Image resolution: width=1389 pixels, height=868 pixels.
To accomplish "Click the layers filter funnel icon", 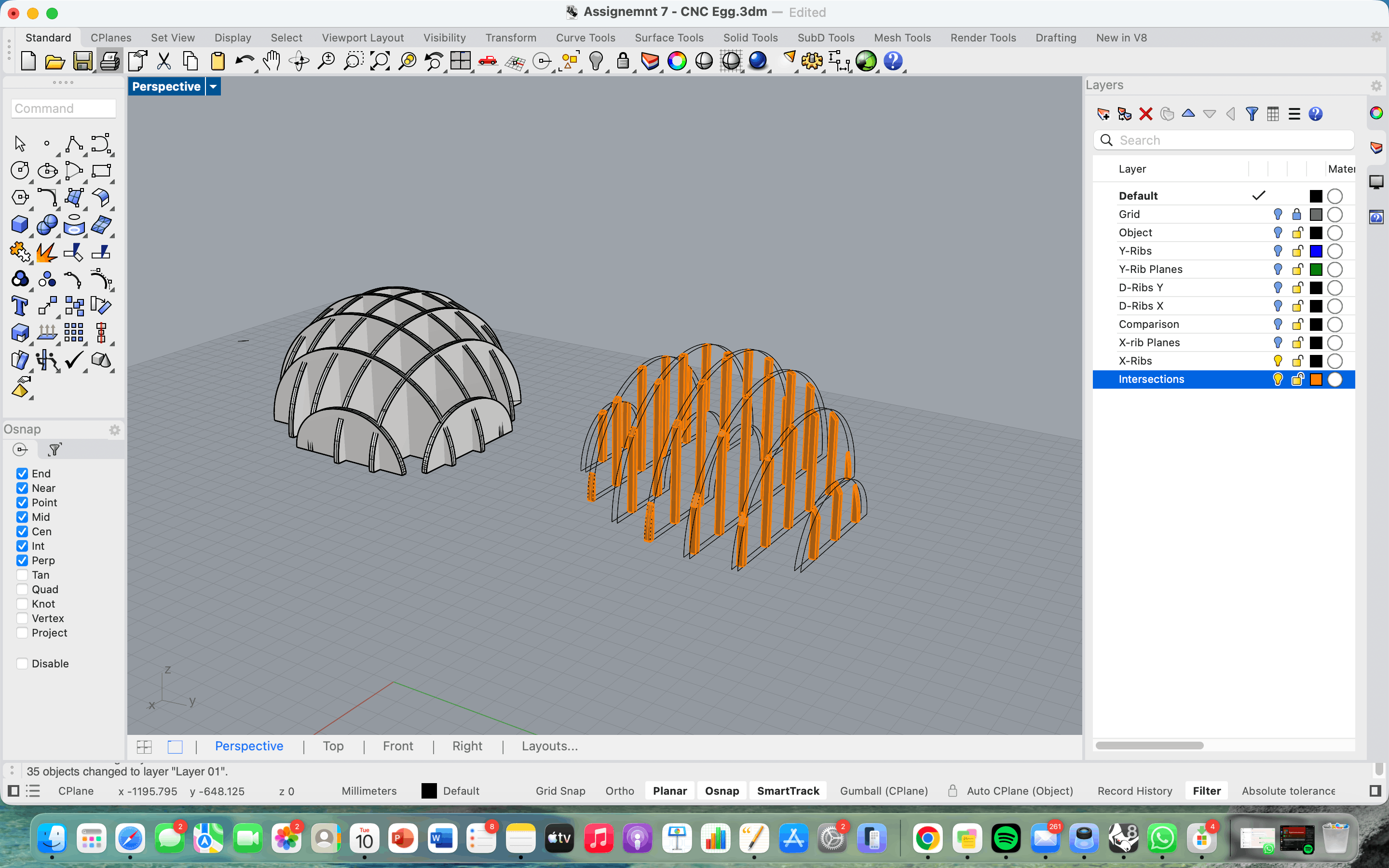I will pos(1252,114).
